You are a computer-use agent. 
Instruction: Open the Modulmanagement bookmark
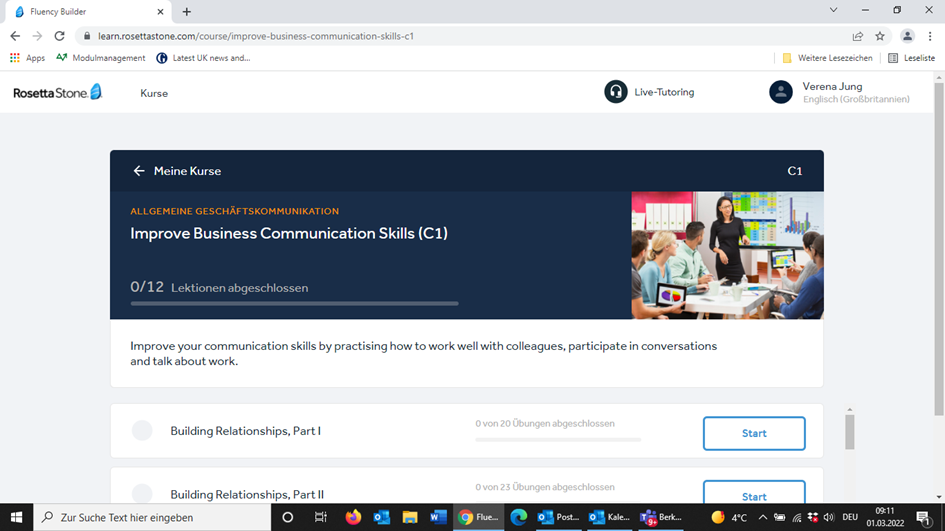tap(101, 58)
